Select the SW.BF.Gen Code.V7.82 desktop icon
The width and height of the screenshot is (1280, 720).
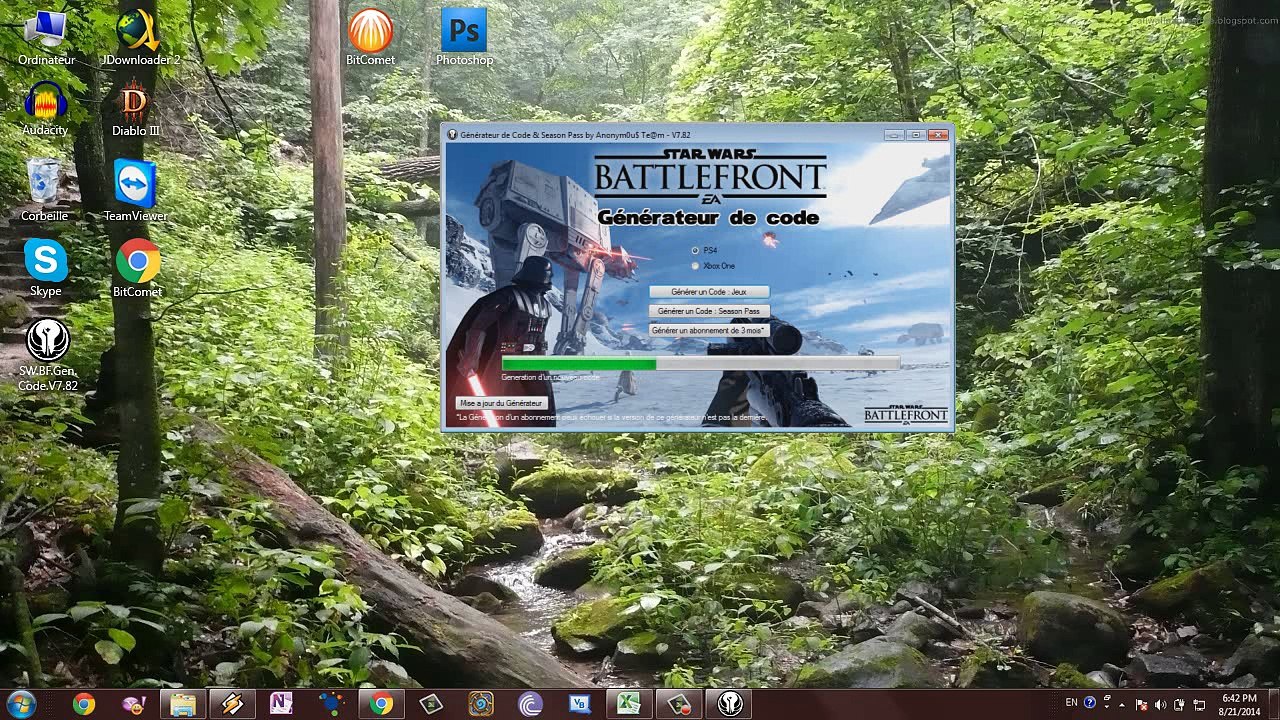point(47,355)
